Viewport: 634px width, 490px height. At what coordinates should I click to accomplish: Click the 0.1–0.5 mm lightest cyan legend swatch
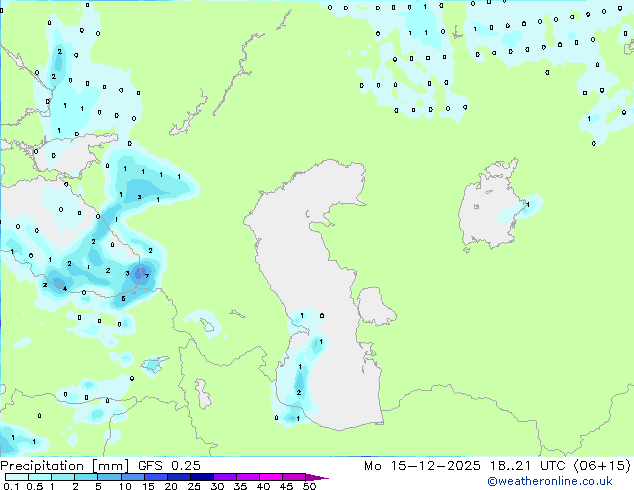tap(17, 477)
